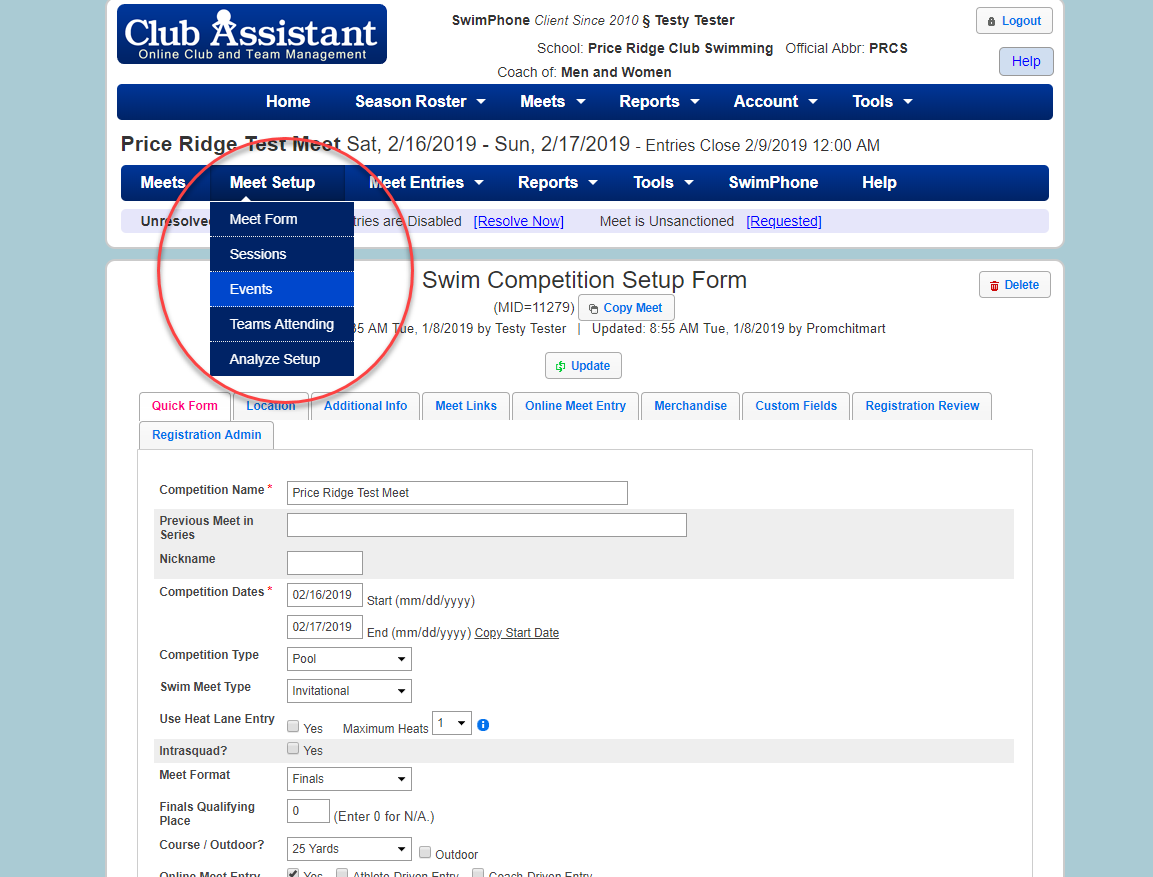Expand the Season Roster menu in main navigation

[x=420, y=101]
